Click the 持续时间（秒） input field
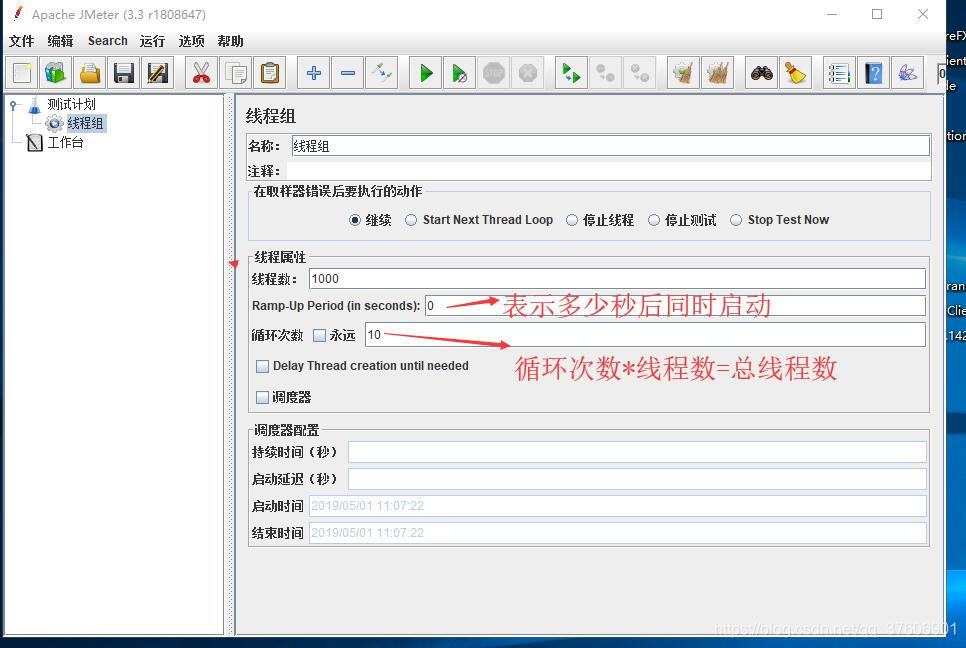This screenshot has height=648, width=966. [x=637, y=452]
